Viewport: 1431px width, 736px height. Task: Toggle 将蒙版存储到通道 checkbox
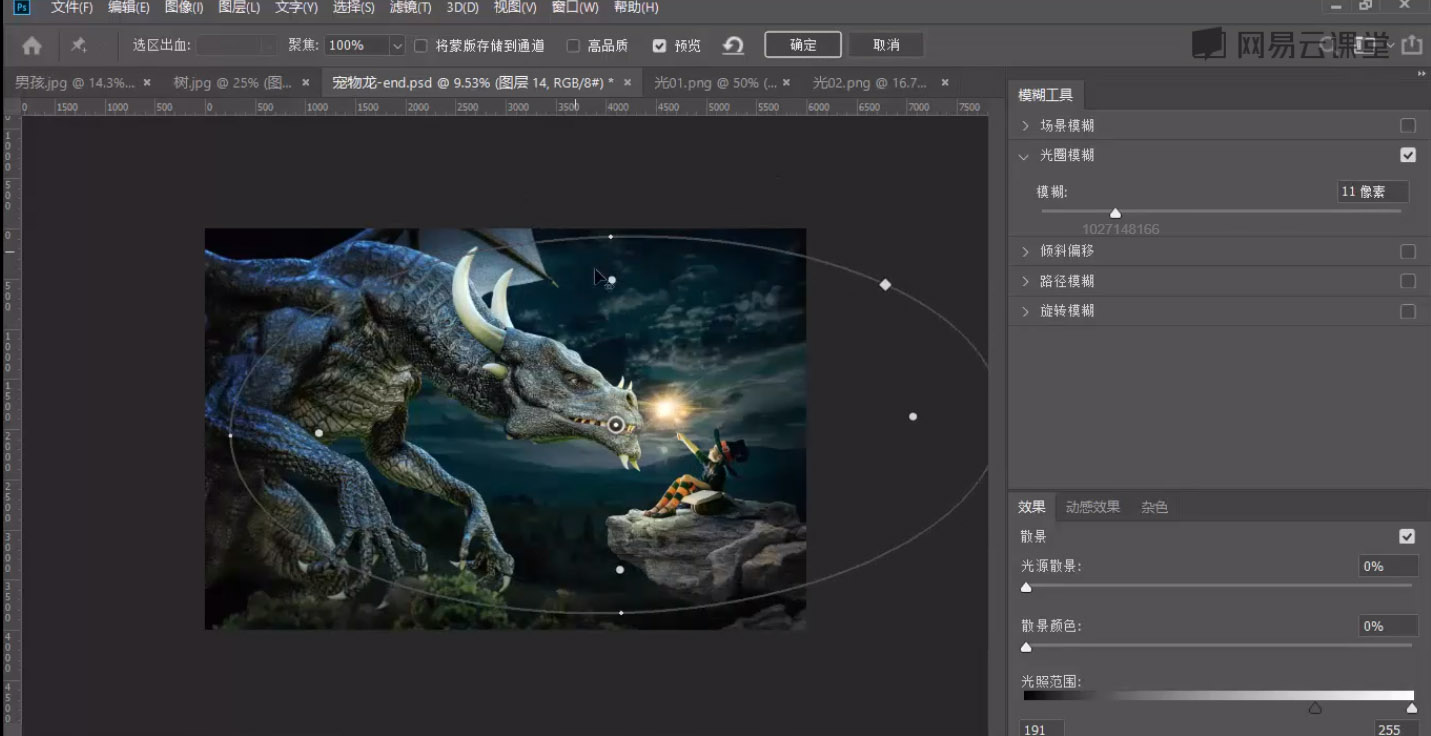421,45
